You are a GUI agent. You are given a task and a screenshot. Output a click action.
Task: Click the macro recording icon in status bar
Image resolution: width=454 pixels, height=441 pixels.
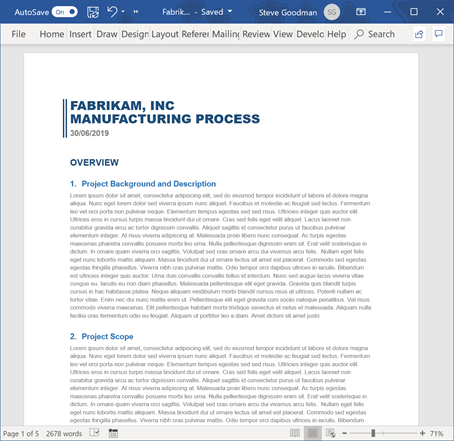click(113, 433)
